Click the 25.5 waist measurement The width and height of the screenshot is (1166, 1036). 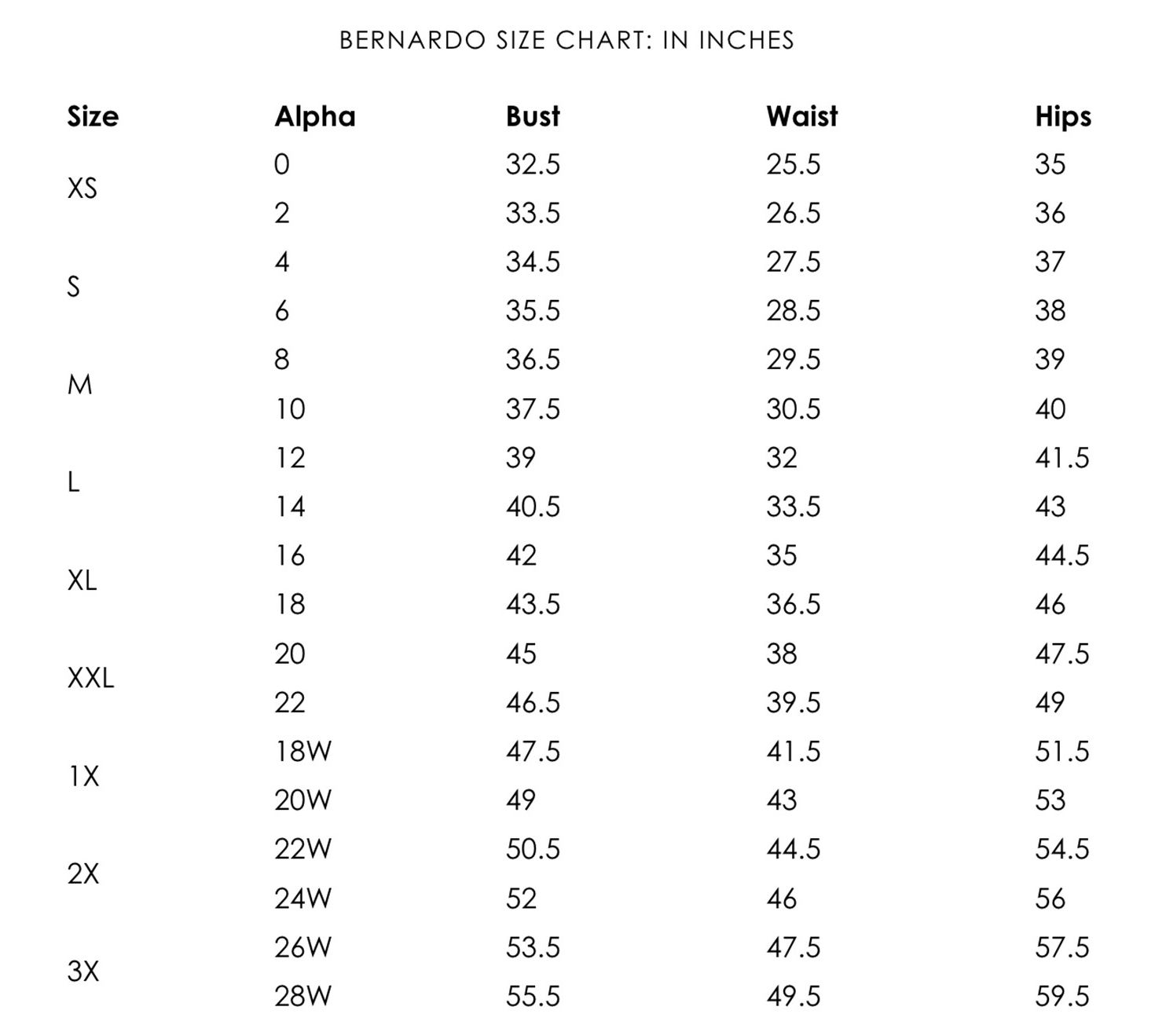793,164
